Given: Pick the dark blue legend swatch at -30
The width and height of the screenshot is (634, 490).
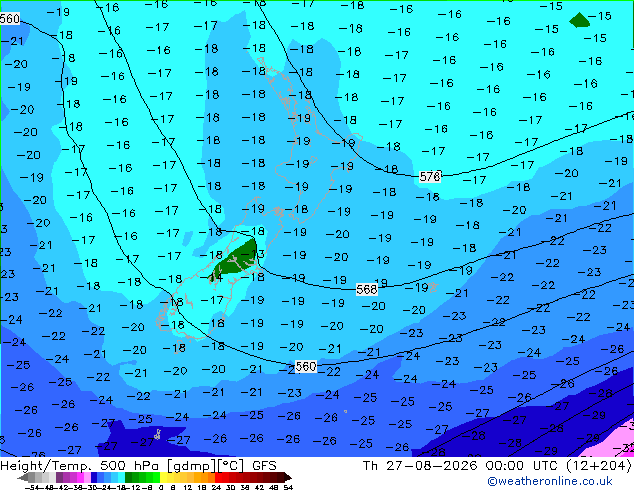Looking at the screenshot, I should tap(94, 478).
